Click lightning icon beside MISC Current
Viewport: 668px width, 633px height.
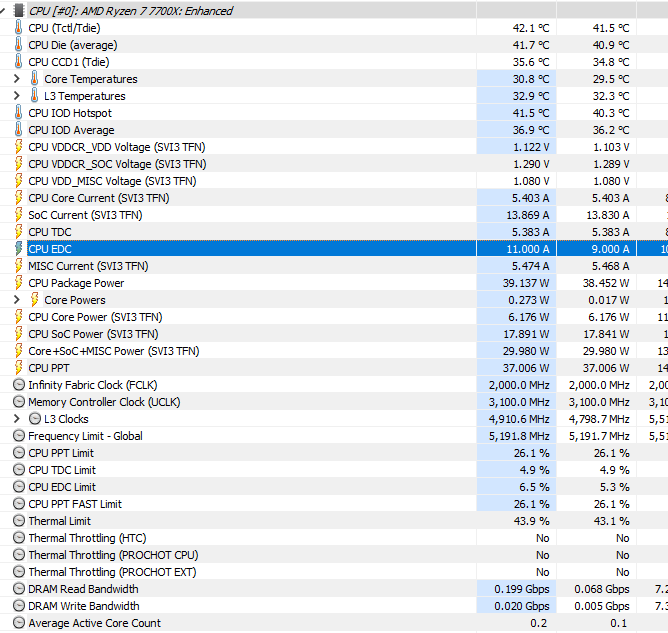click(x=18, y=266)
